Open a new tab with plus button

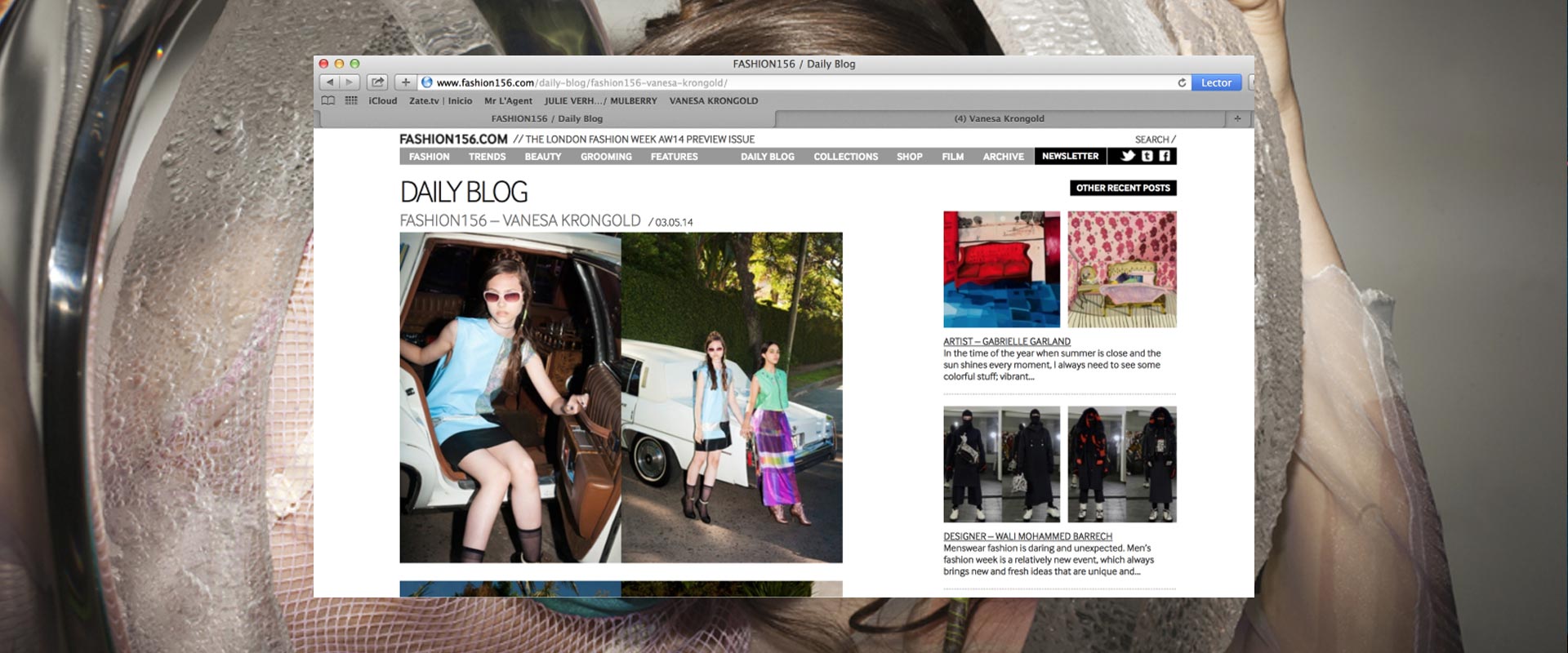pos(1237,118)
